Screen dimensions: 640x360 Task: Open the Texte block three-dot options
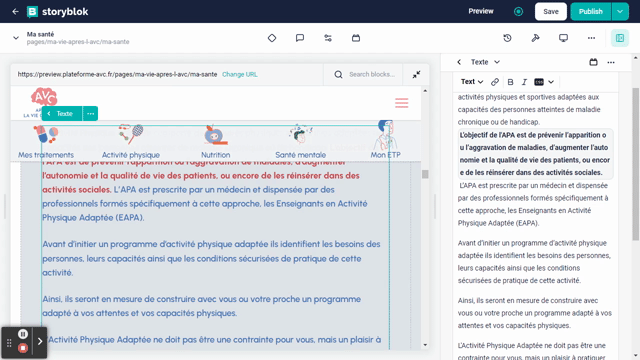[90, 113]
